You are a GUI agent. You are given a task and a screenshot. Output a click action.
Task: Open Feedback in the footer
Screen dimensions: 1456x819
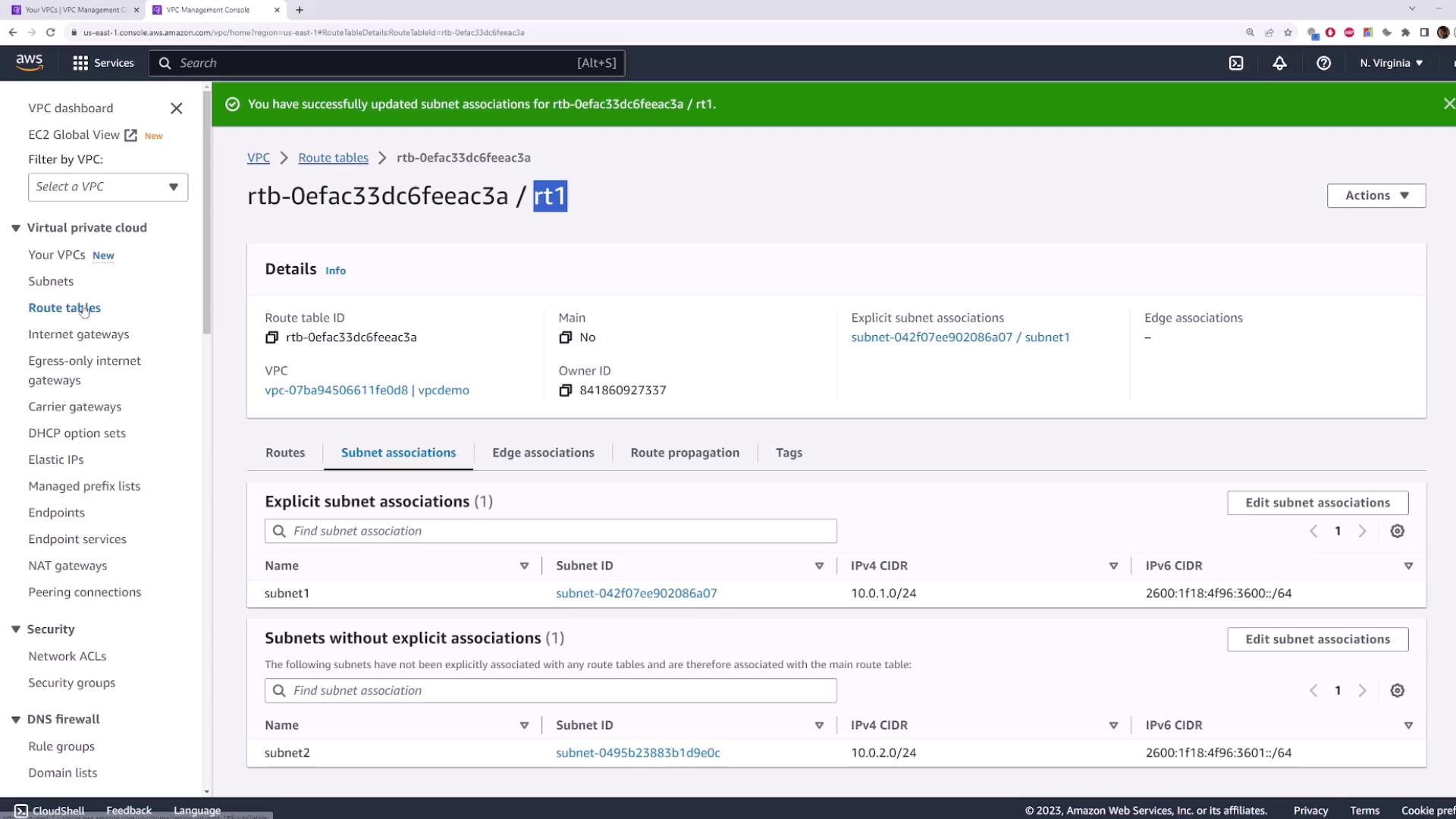129,811
